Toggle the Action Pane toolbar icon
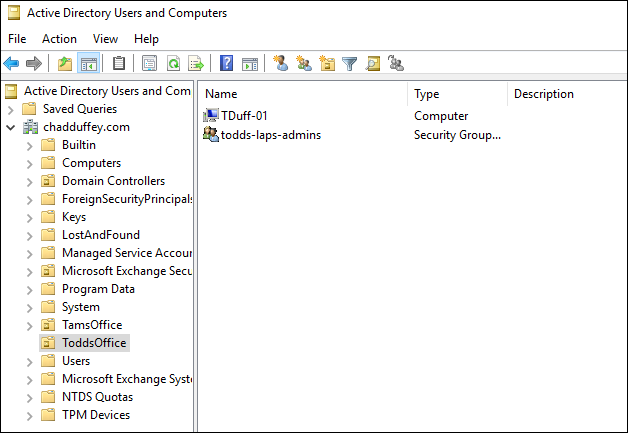The width and height of the screenshot is (628, 433). (x=250, y=63)
